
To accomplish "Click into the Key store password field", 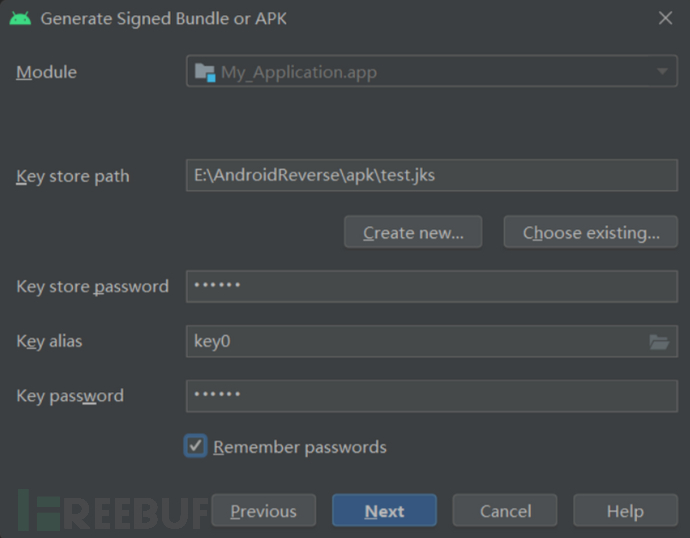I will (432, 286).
